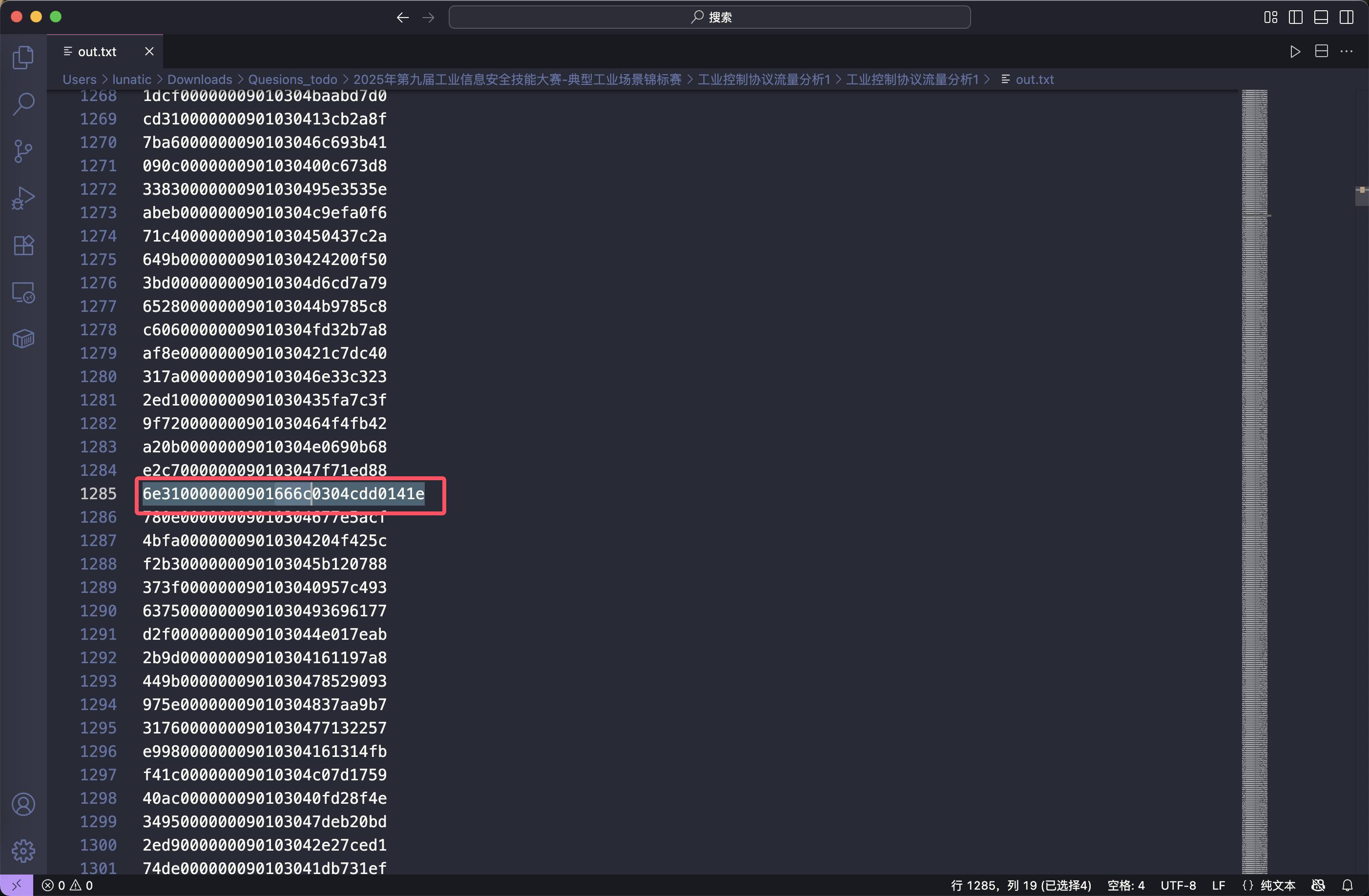Click the Run play icon in editor toolbar

[x=1295, y=52]
